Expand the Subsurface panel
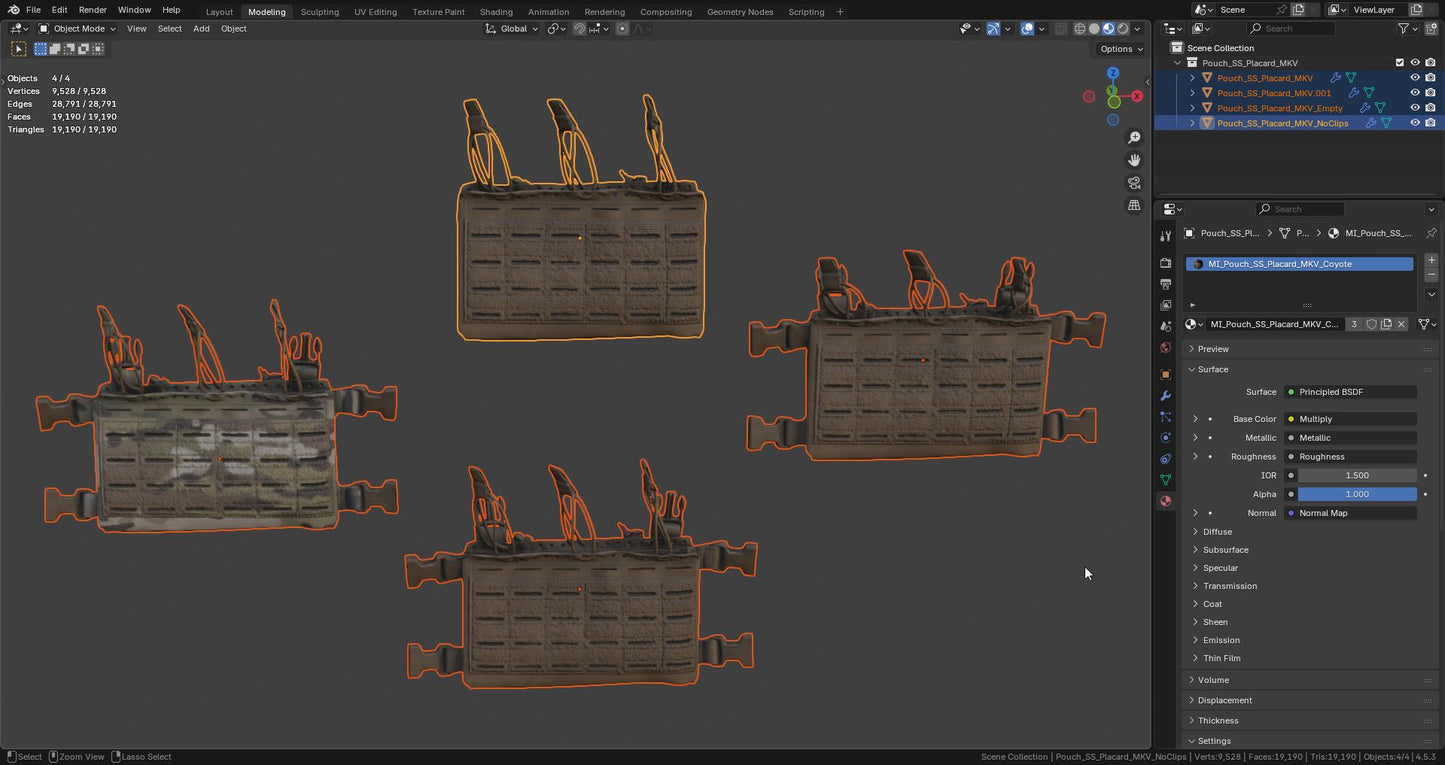 pos(1225,550)
